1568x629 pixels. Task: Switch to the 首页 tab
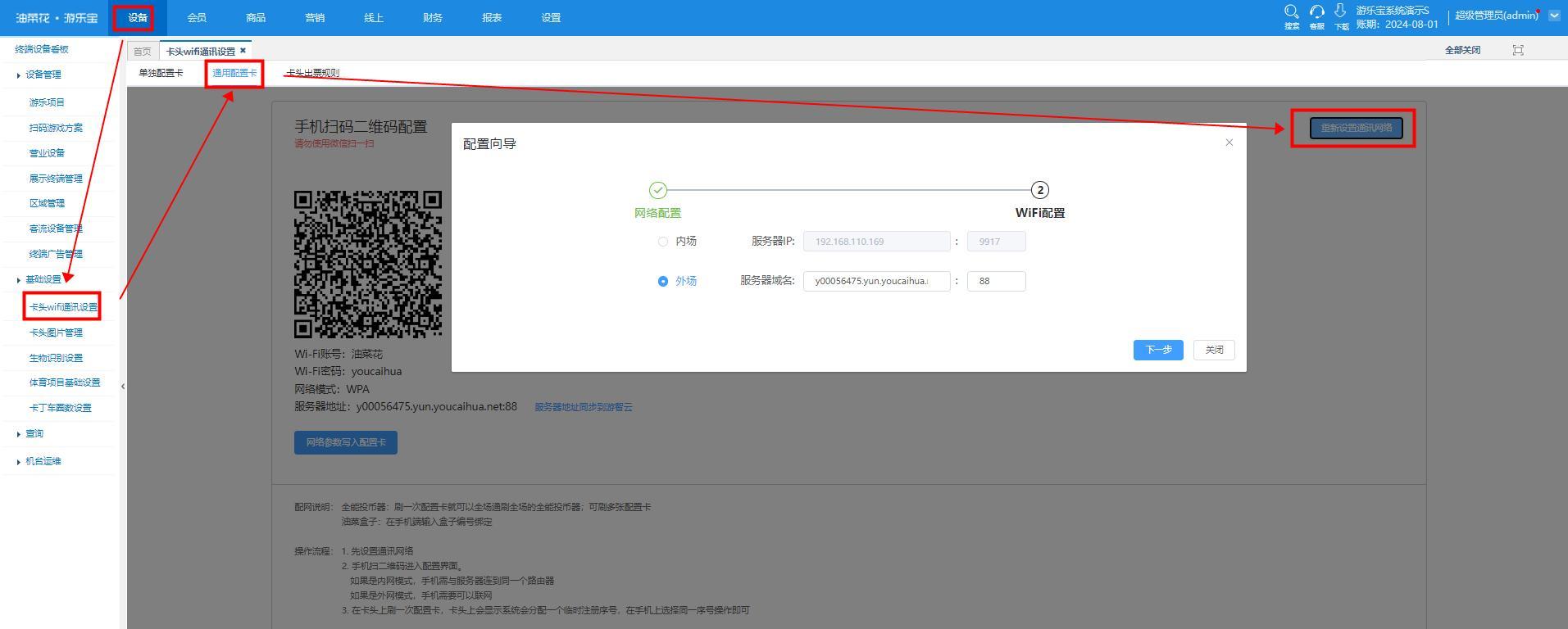143,51
